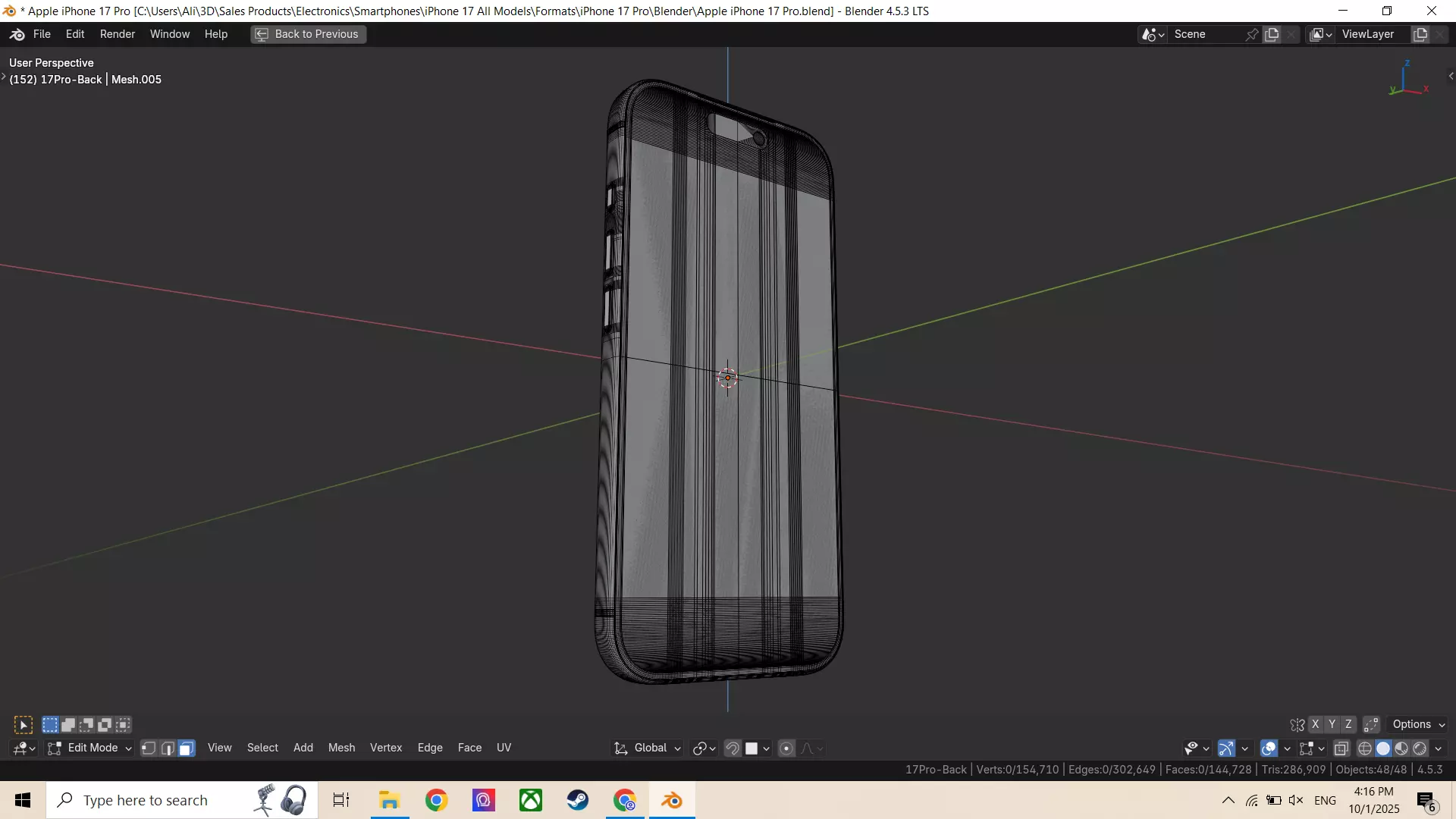This screenshot has width=1456, height=819.
Task: Toggle proportional editing
Action: pyautogui.click(x=787, y=748)
